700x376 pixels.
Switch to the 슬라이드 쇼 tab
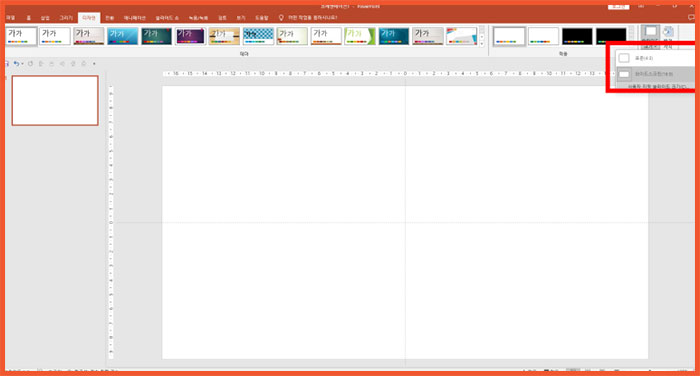[167, 18]
